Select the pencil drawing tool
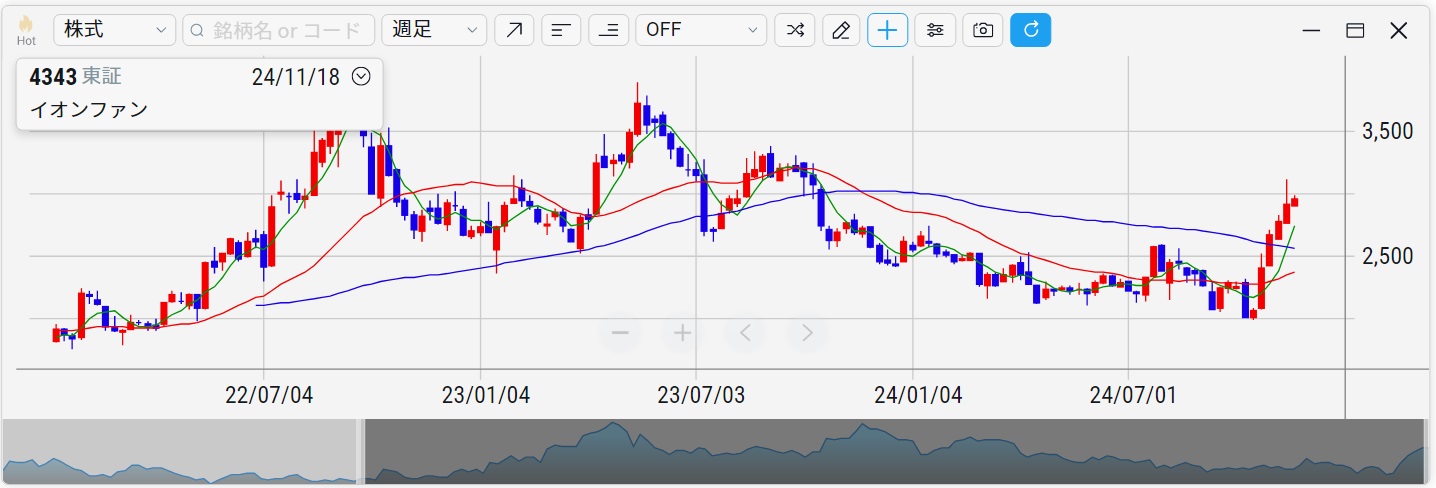The height and width of the screenshot is (488, 1436). coord(841,30)
